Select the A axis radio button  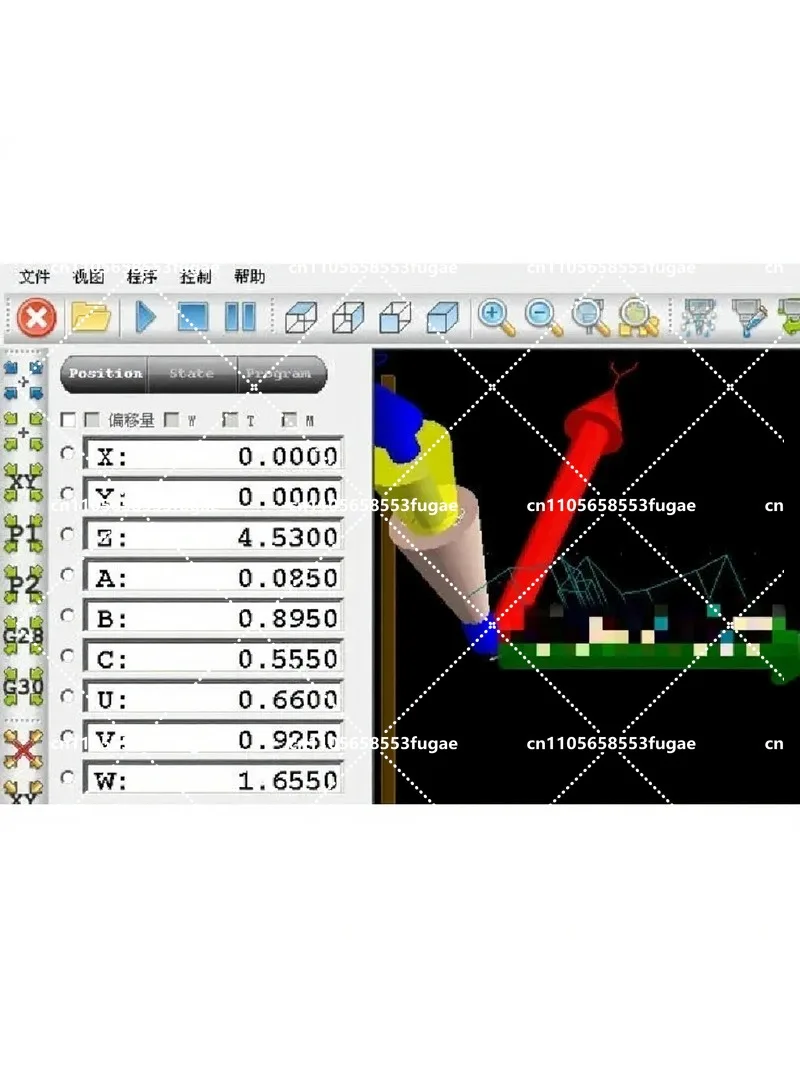point(67,574)
